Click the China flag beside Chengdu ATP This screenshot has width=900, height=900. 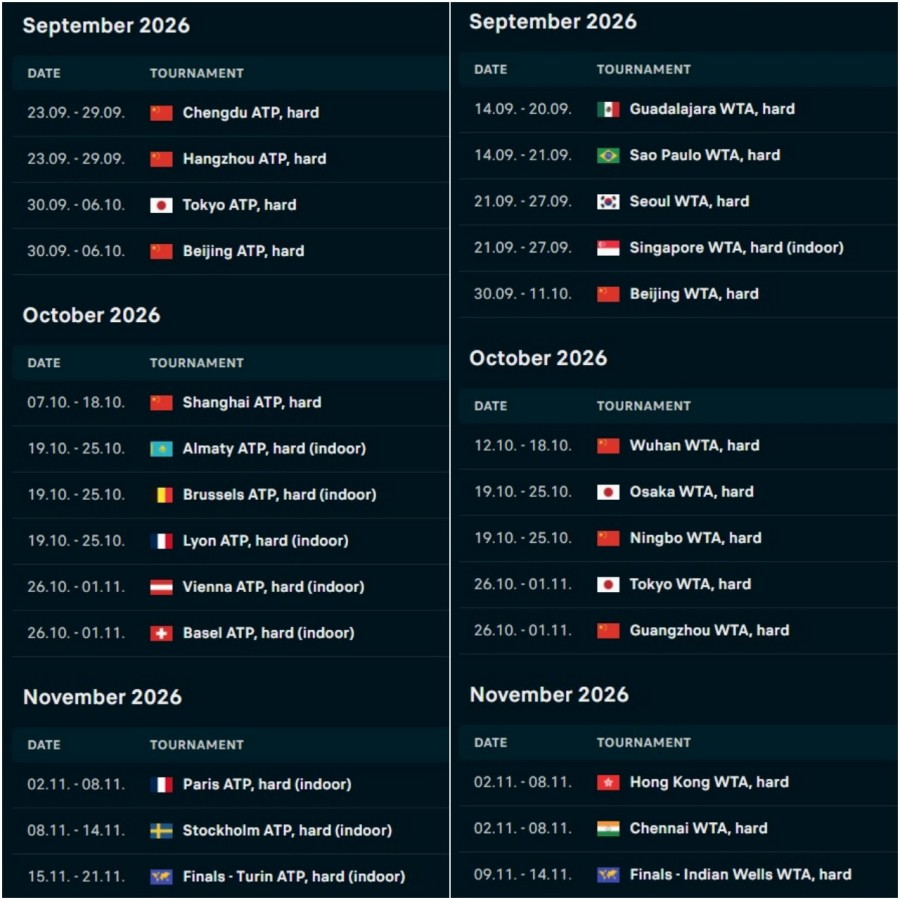click(161, 113)
